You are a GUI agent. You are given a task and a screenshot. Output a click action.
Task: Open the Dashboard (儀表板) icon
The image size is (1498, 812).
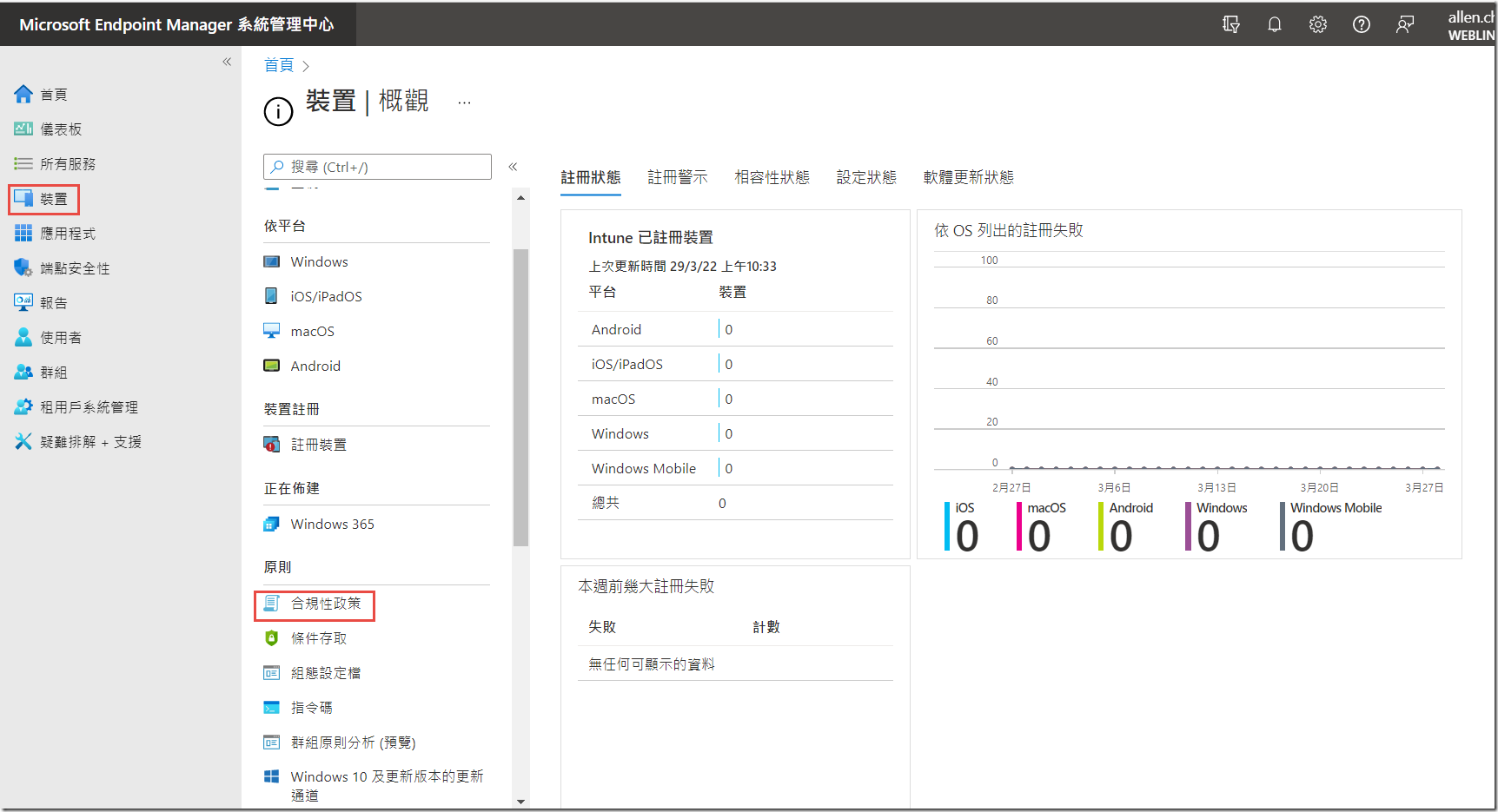[x=23, y=129]
